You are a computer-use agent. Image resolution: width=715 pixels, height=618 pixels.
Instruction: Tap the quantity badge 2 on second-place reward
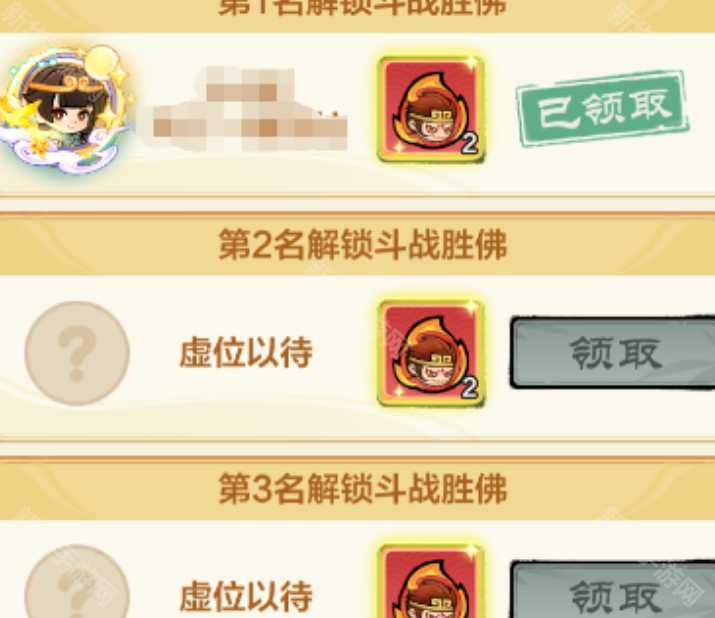469,388
